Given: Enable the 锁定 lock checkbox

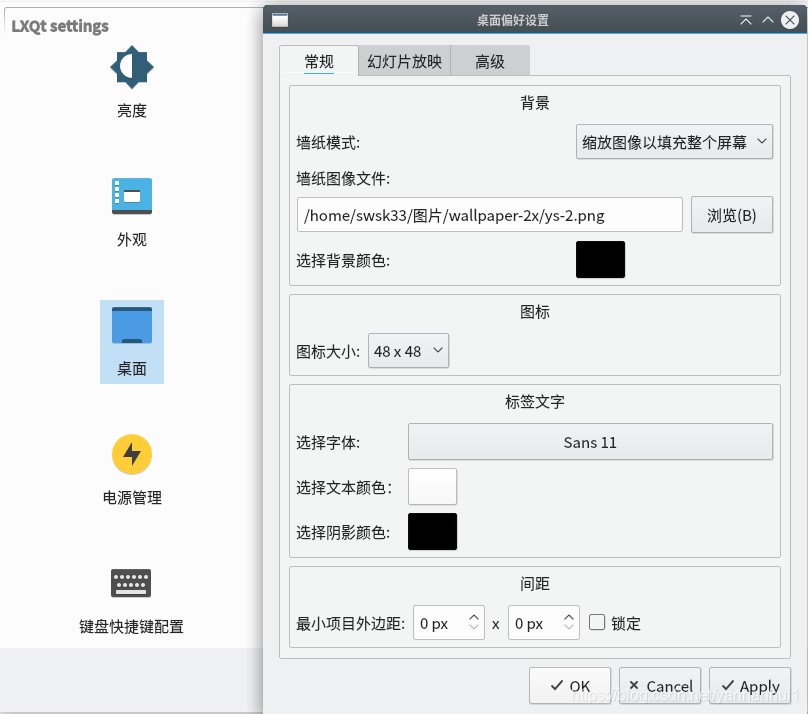Looking at the screenshot, I should pos(597,622).
